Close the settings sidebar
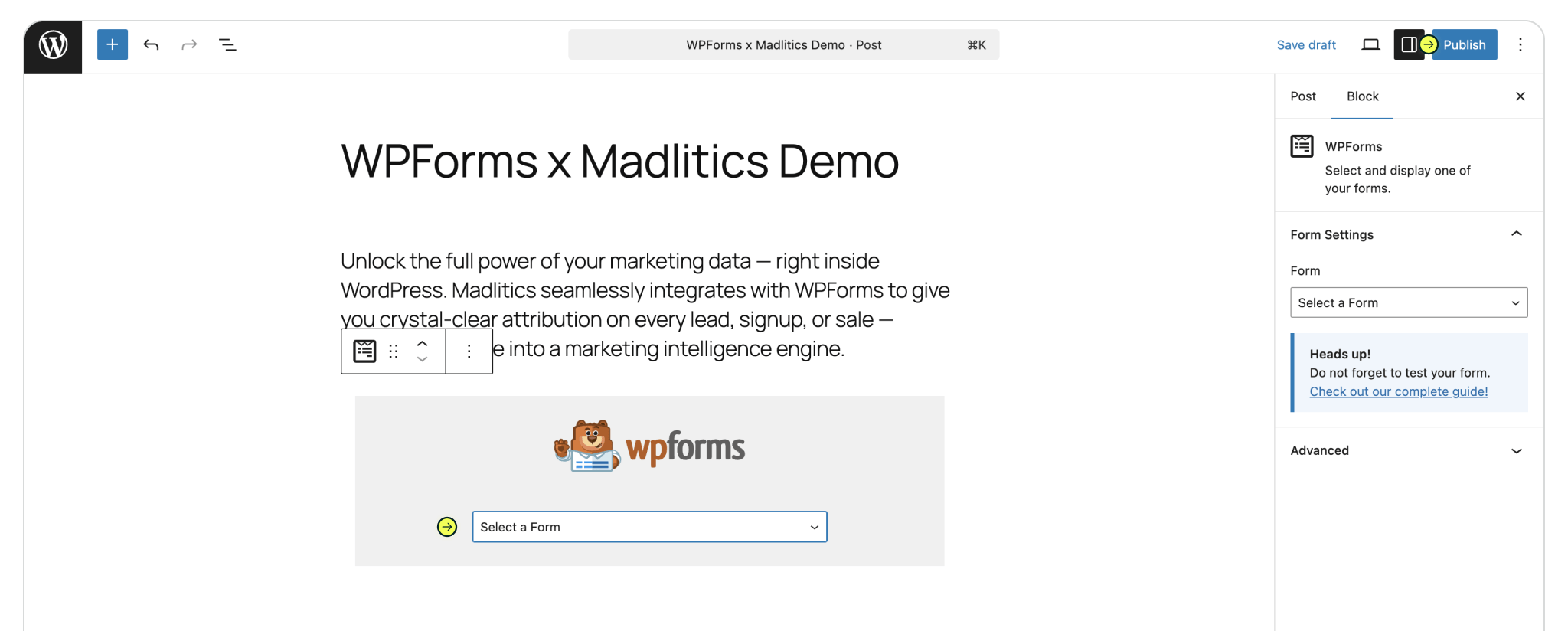This screenshot has width=1568, height=631. 1521,96
